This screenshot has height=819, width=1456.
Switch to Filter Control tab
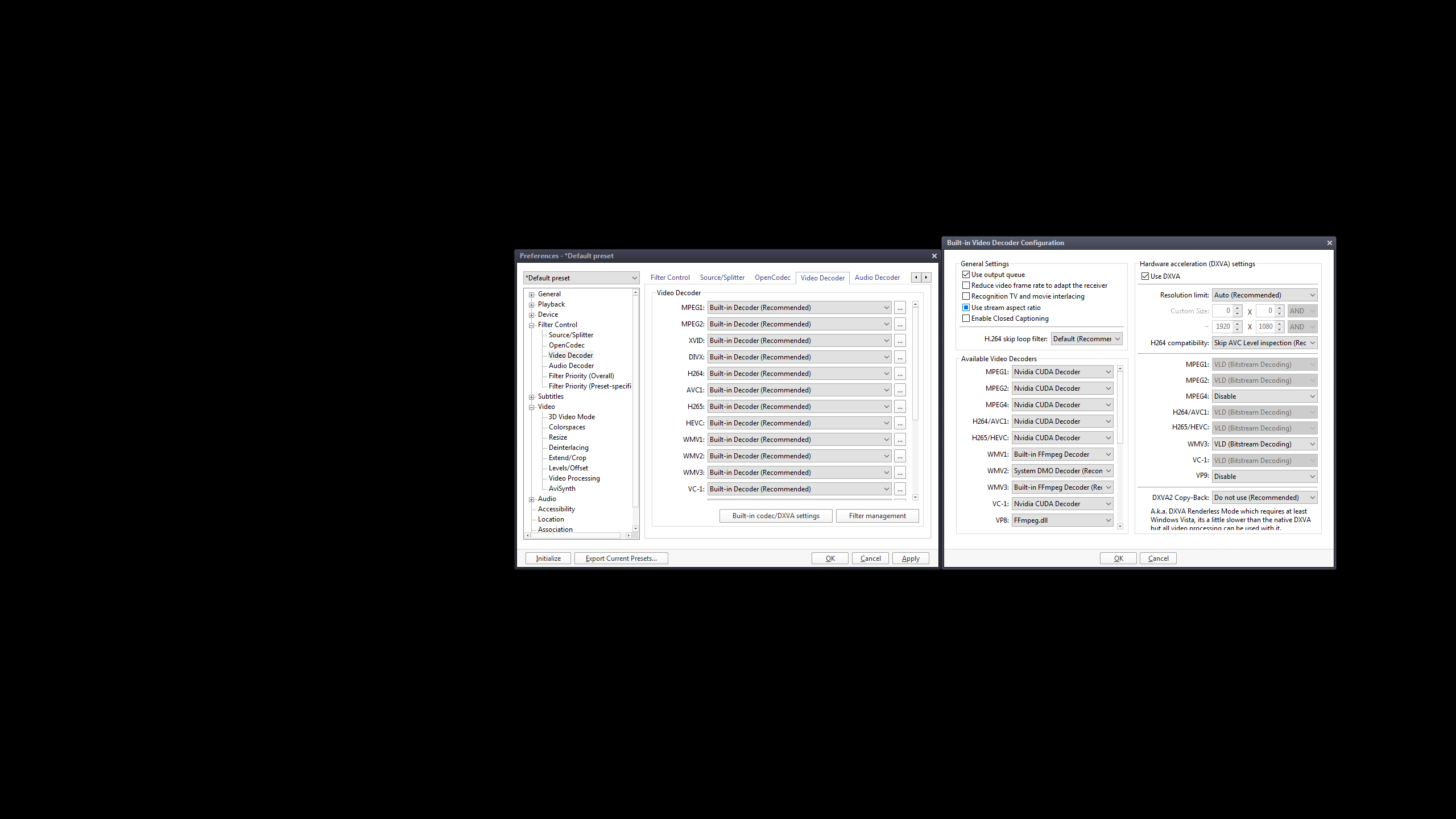[x=670, y=278]
